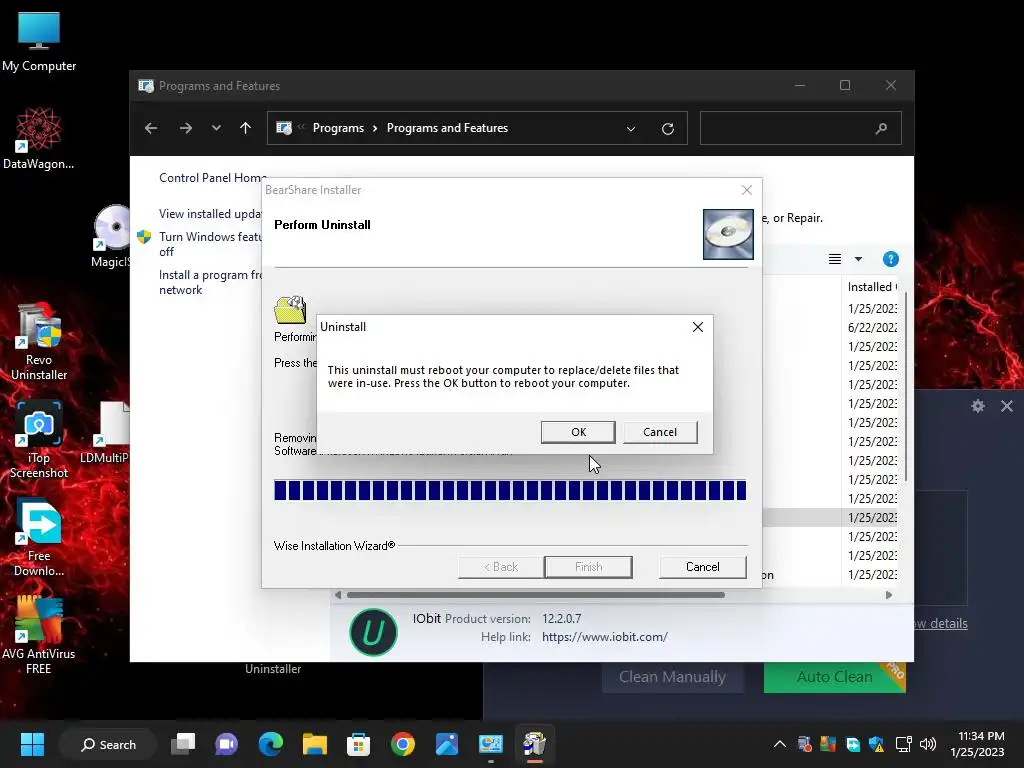The height and width of the screenshot is (768, 1024).
Task: Click the Back button in the wizard
Action: pyautogui.click(x=501, y=567)
